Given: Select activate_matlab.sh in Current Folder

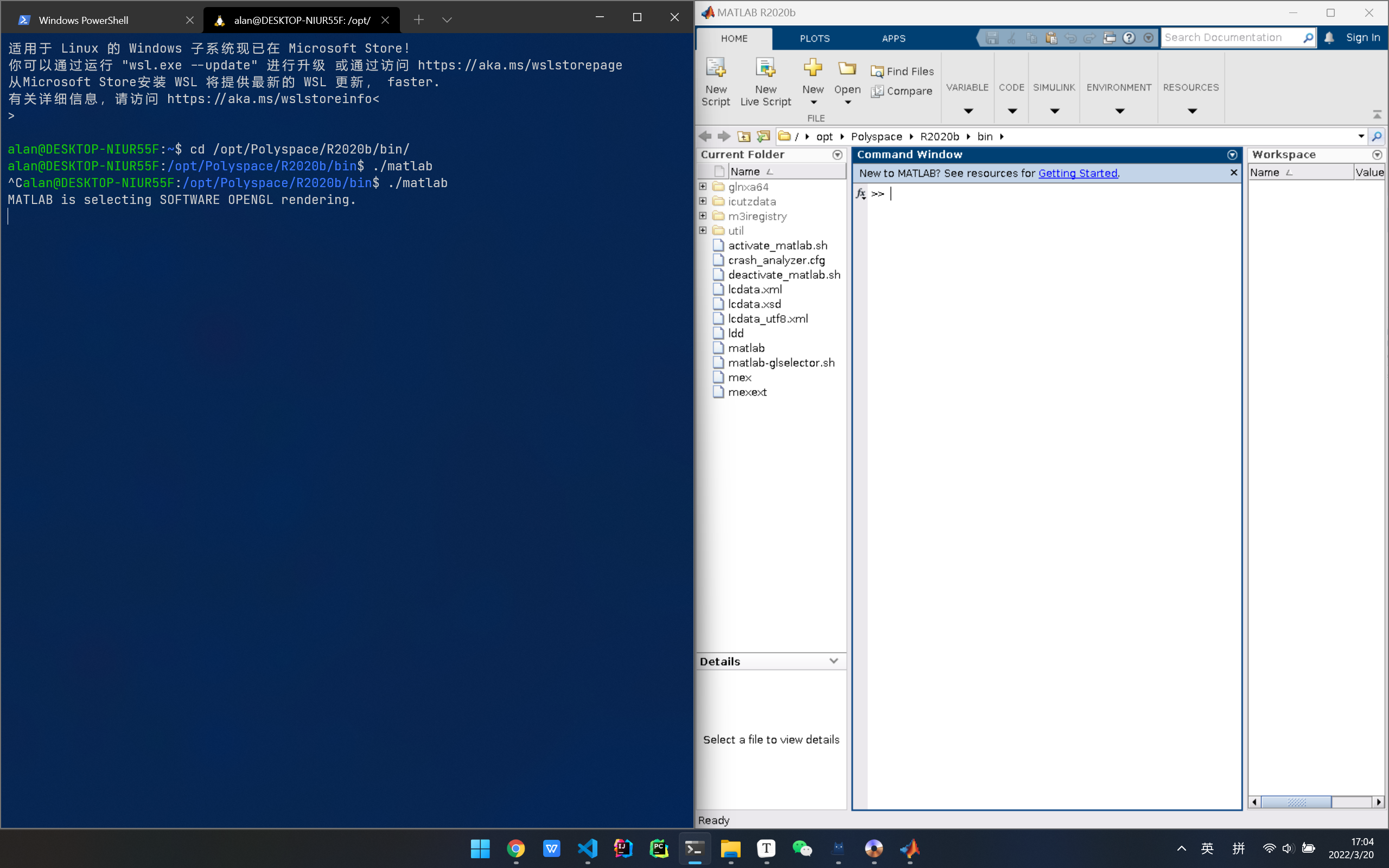Looking at the screenshot, I should pyautogui.click(x=775, y=245).
